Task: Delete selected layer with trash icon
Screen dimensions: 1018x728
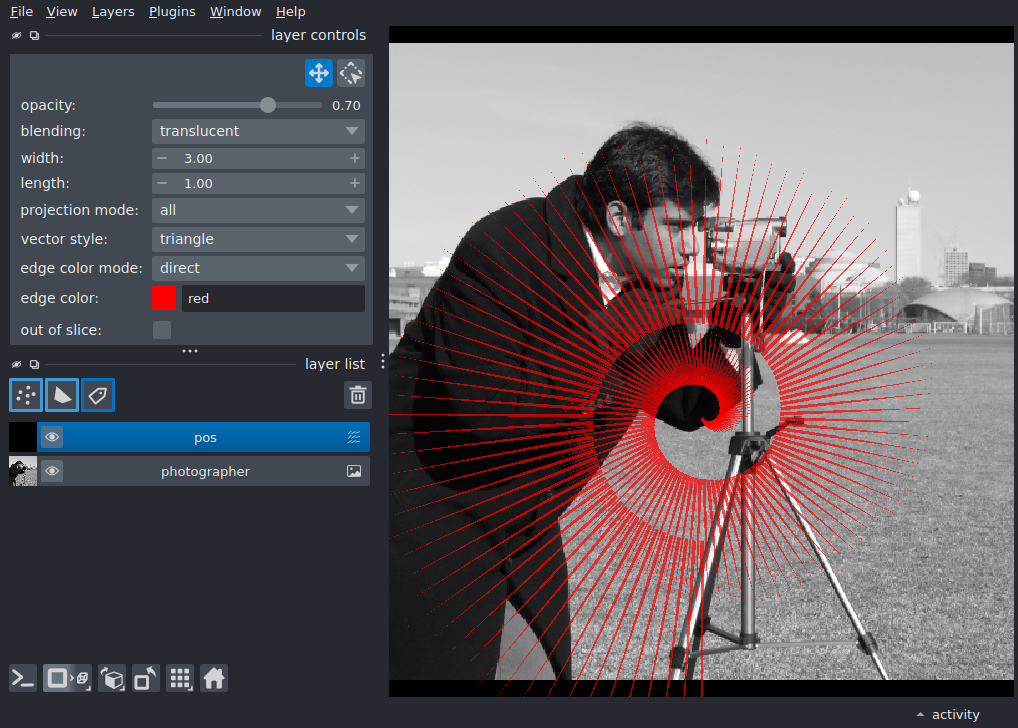Action: coord(358,395)
